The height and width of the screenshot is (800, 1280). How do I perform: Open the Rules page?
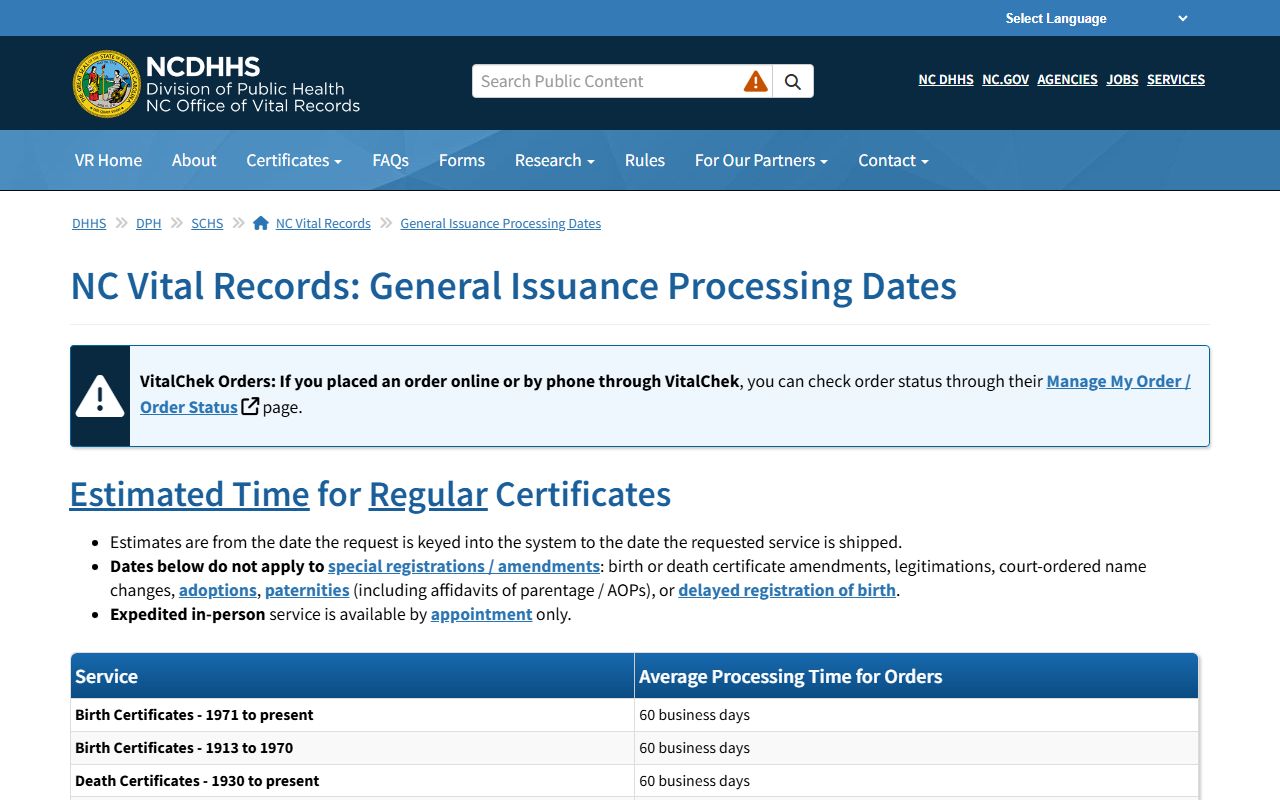click(x=645, y=160)
